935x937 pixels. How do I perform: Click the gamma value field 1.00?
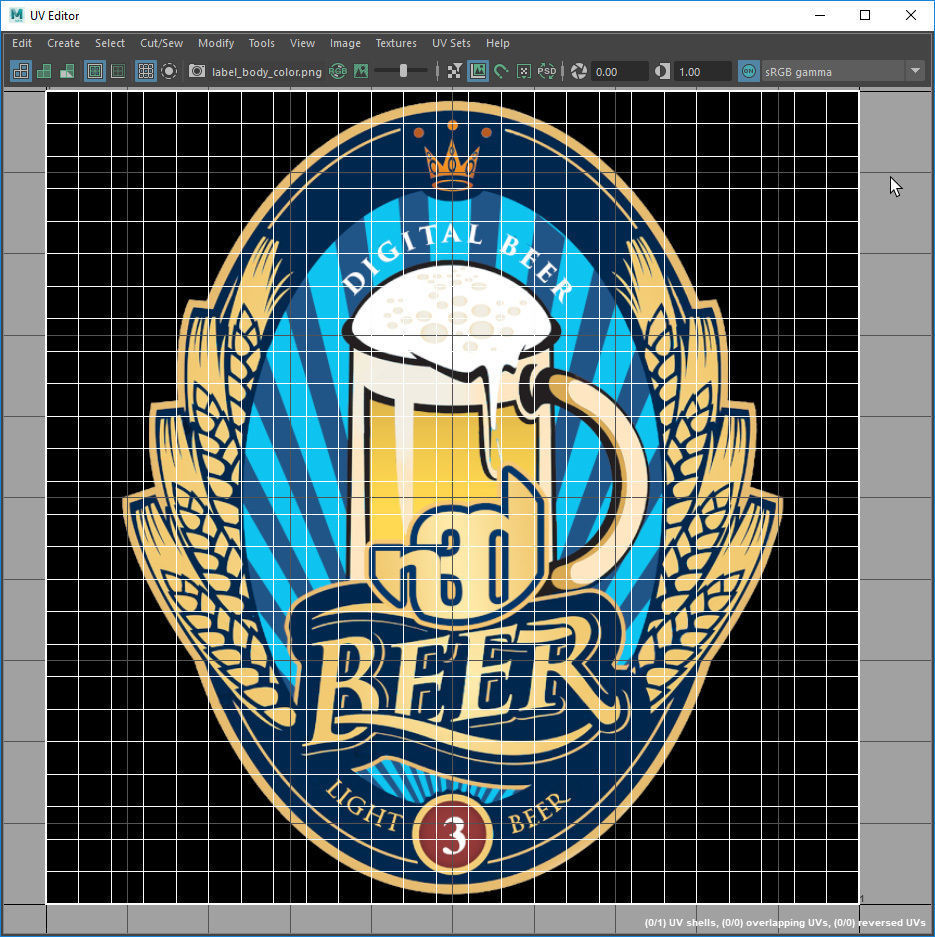coord(703,72)
